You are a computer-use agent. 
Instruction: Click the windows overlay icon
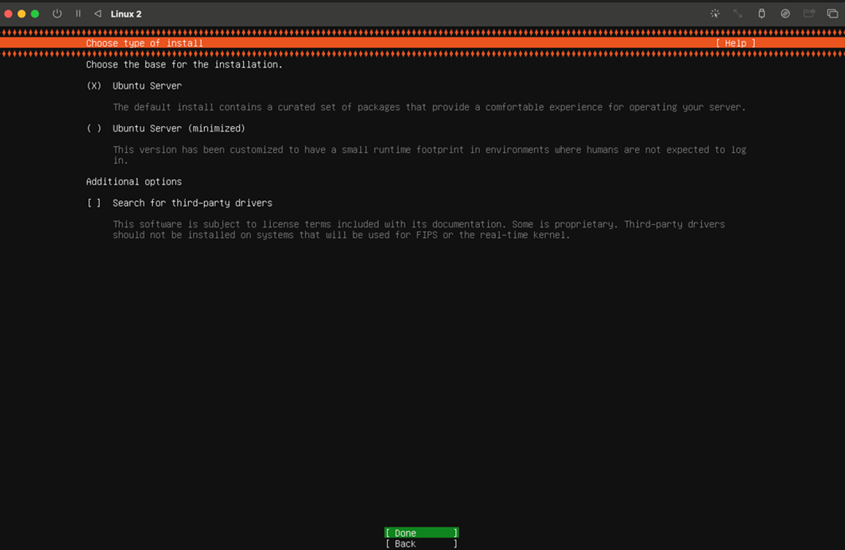(832, 14)
